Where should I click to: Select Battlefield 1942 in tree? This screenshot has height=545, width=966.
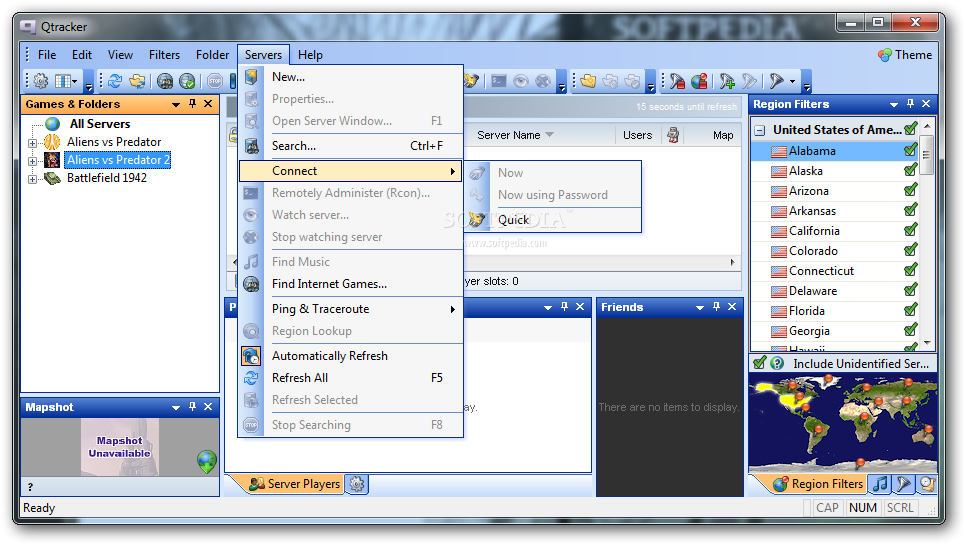tap(107, 178)
